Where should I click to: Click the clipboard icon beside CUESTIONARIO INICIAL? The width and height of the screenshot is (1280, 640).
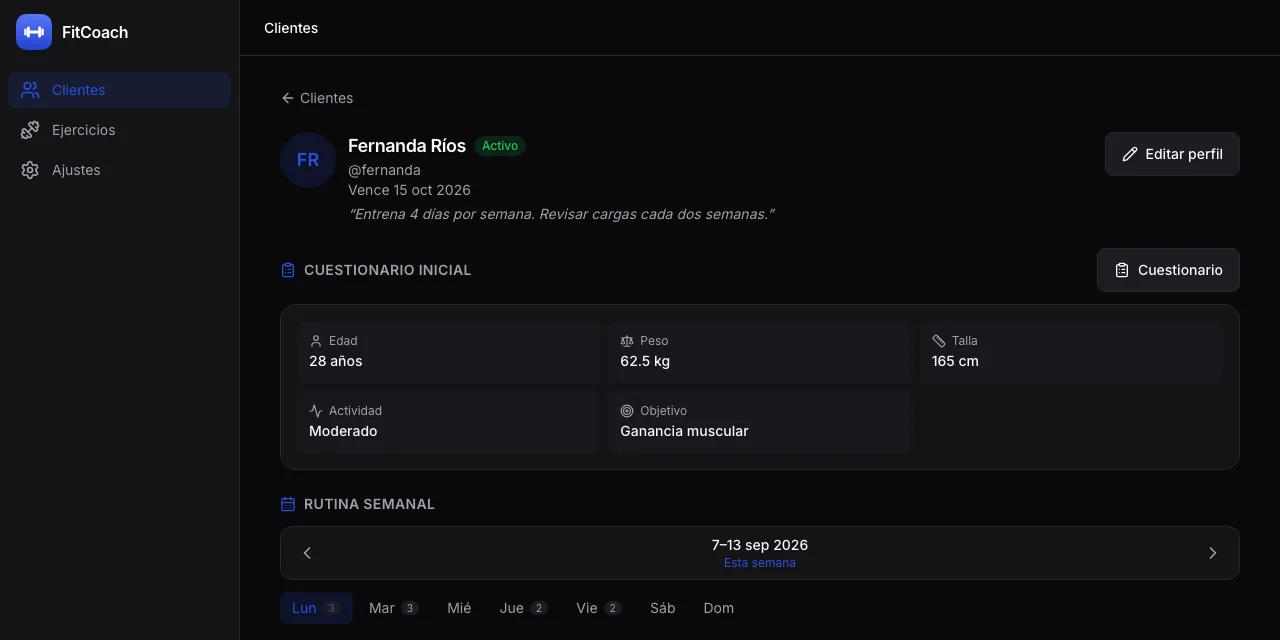coord(288,270)
